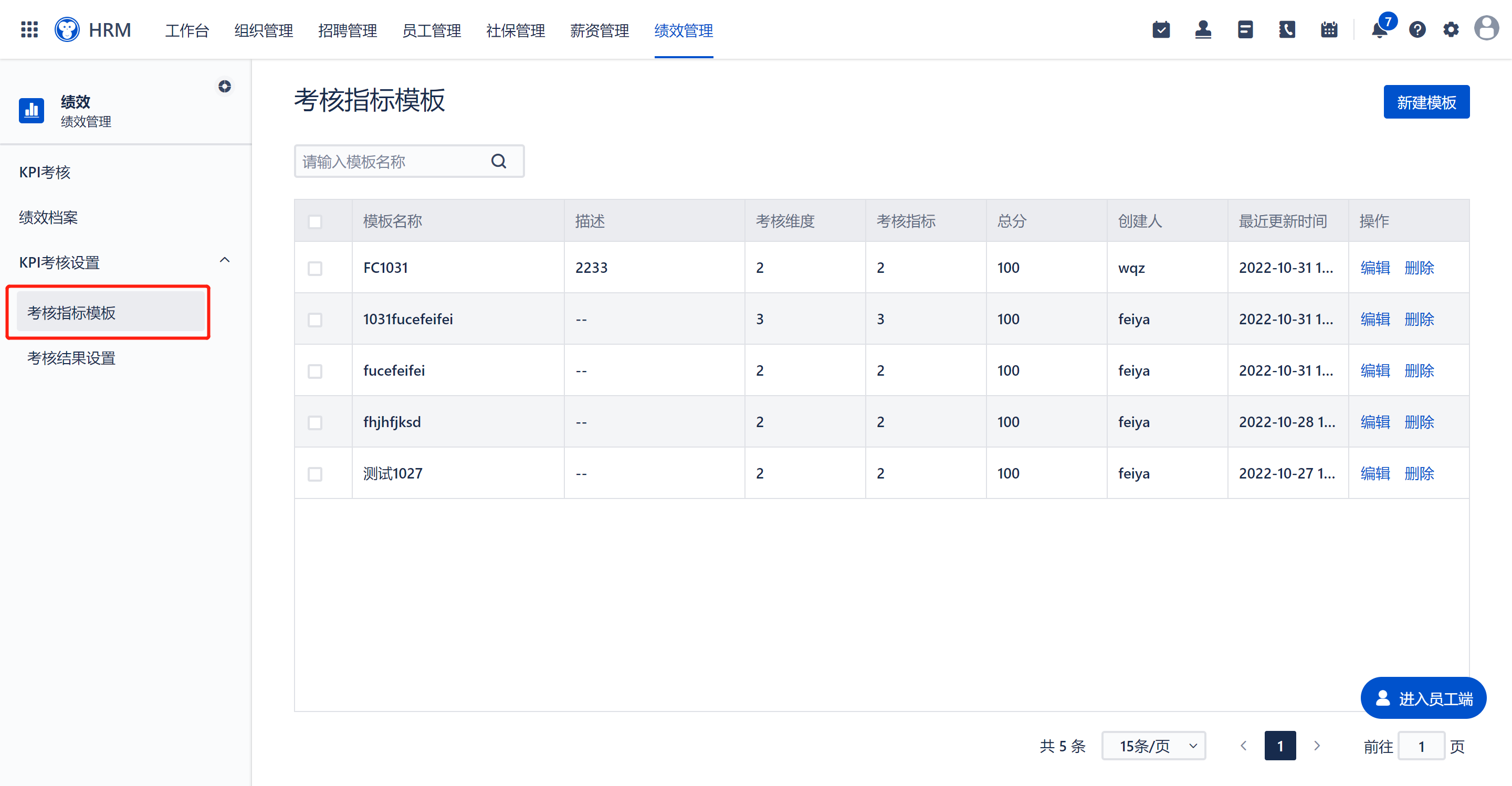Click the approval stamp icon
Screen dimensions: 1512x786
tap(1203, 29)
